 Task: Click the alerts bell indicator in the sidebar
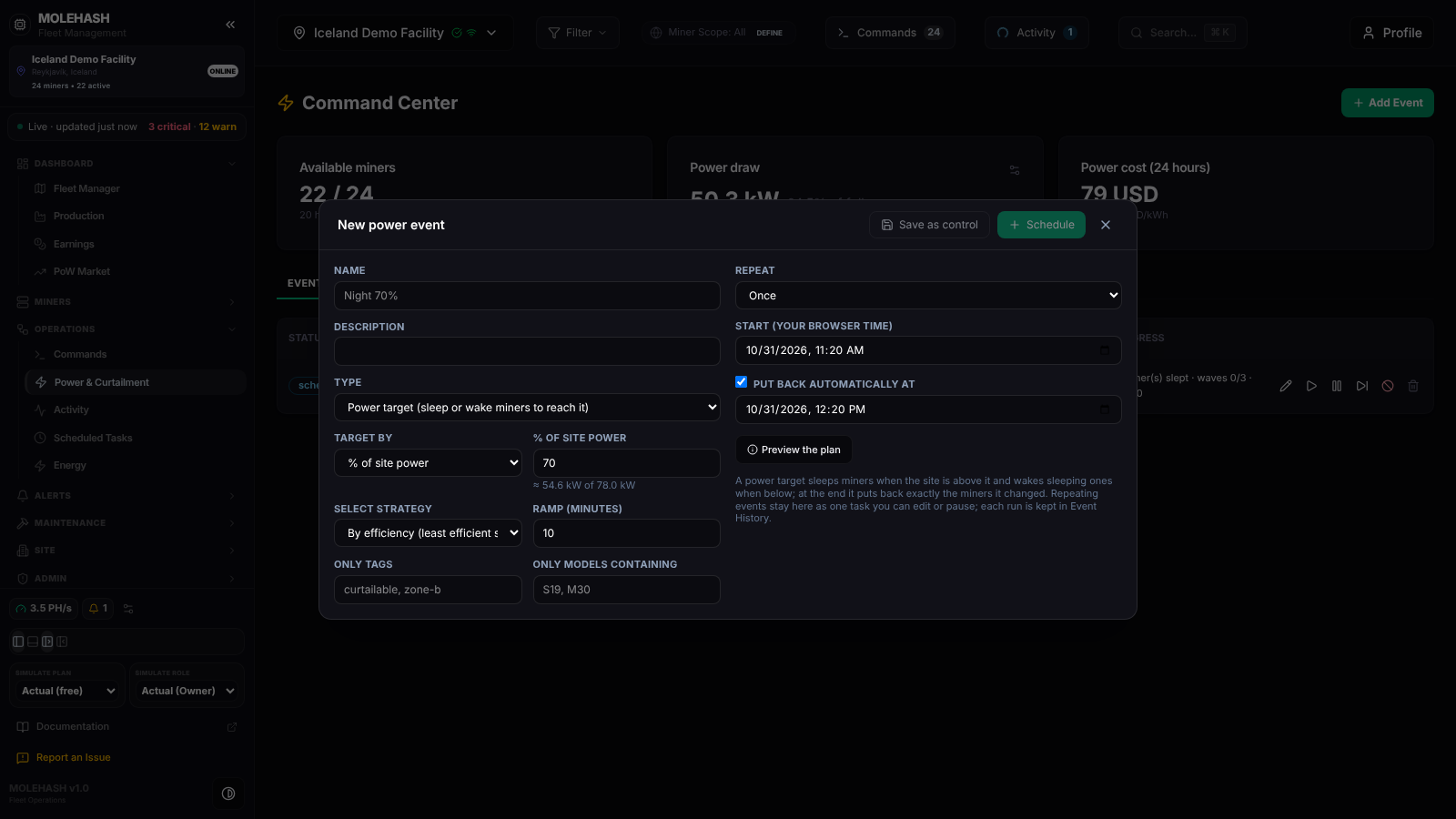[x=97, y=609]
